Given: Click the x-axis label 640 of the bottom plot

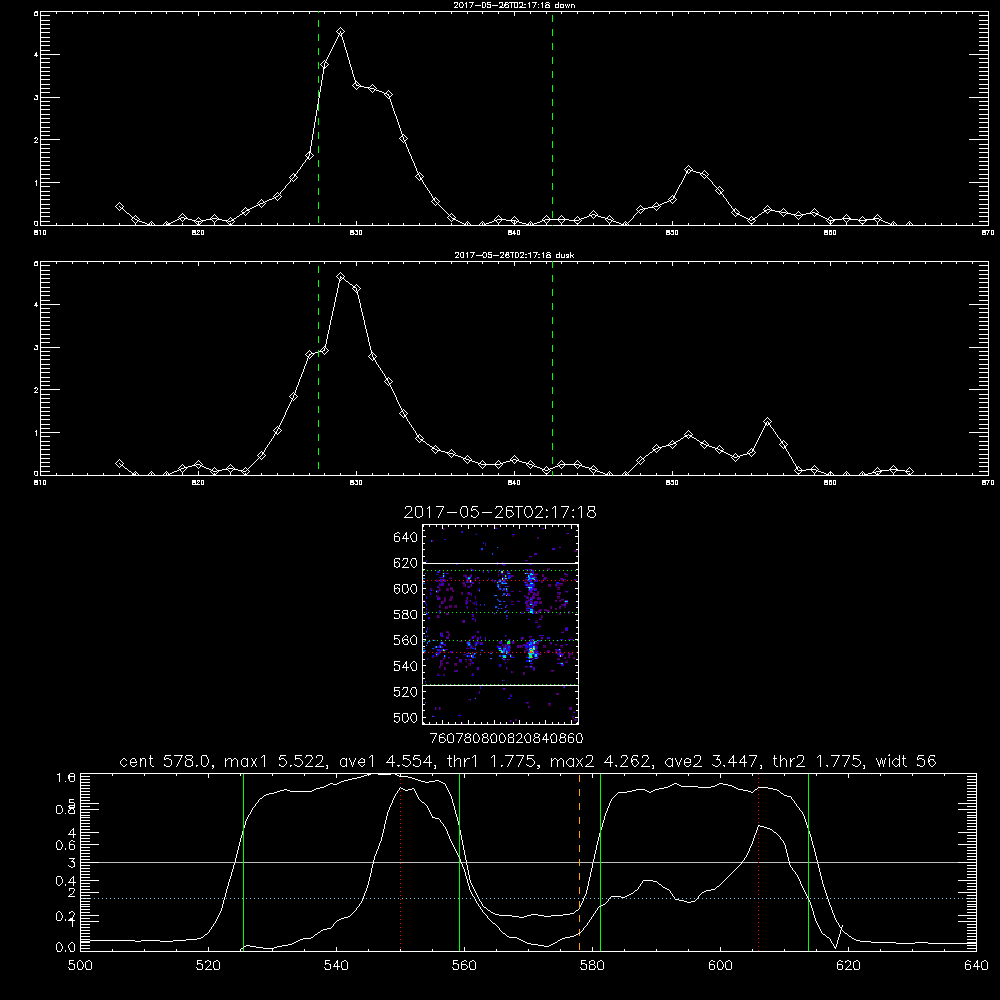Looking at the screenshot, I should pos(976,966).
